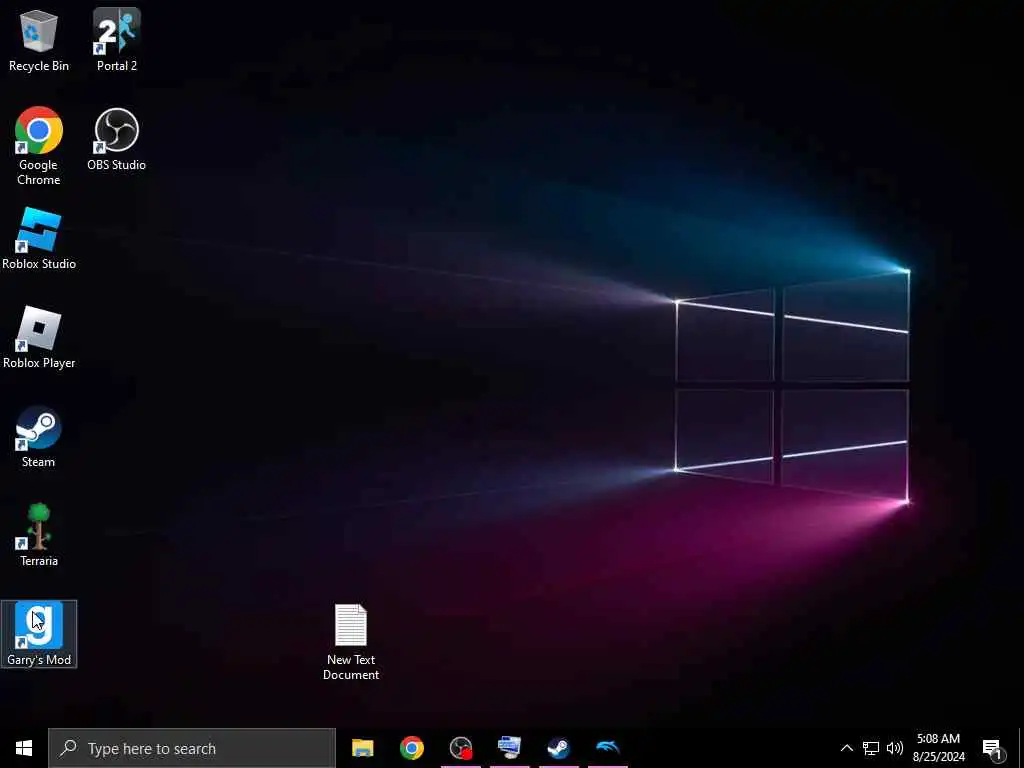Screen dimensions: 1024x768
Task: Switch to the computer monitor app in taskbar
Action: [509, 748]
